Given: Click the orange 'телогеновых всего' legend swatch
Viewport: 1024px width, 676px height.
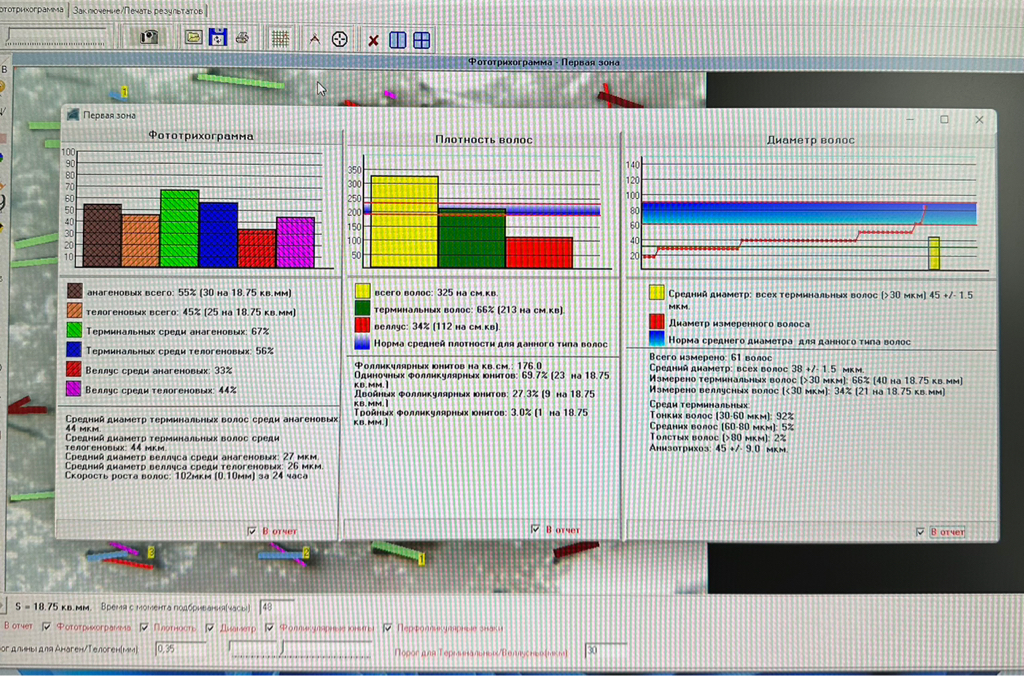Looking at the screenshot, I should pyautogui.click(x=74, y=310).
